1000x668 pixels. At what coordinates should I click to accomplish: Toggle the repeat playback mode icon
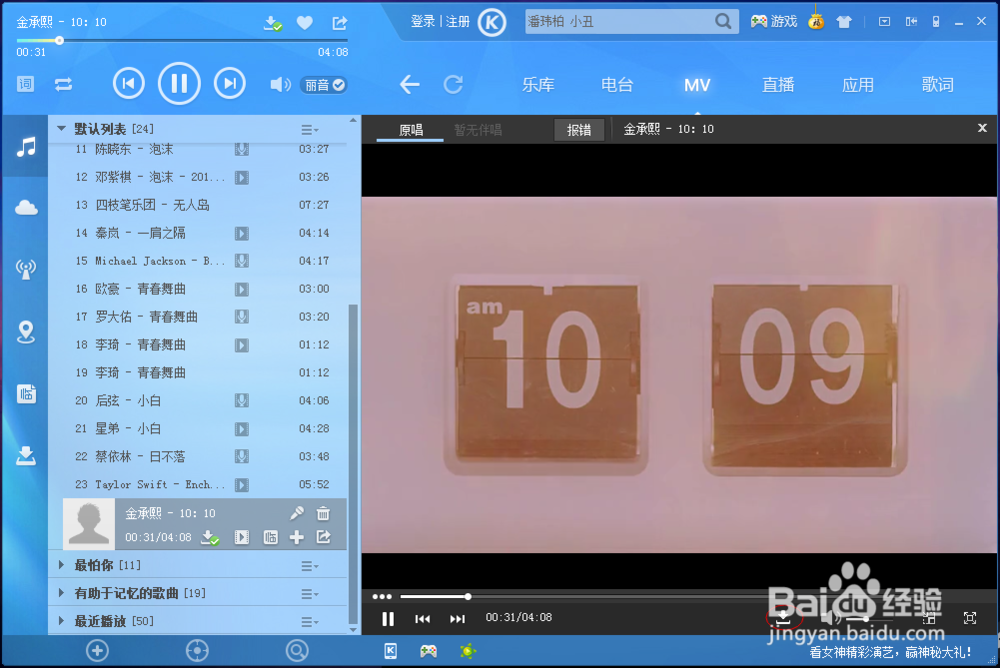point(64,85)
